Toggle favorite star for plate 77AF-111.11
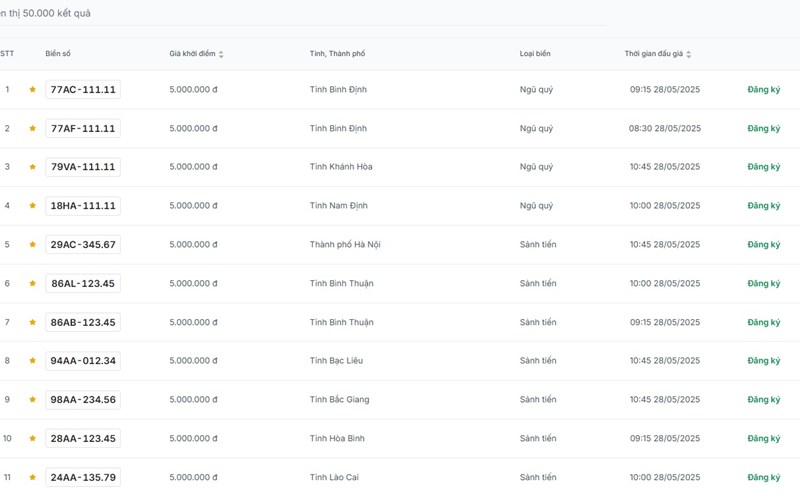The height and width of the screenshot is (496, 800). coord(32,129)
